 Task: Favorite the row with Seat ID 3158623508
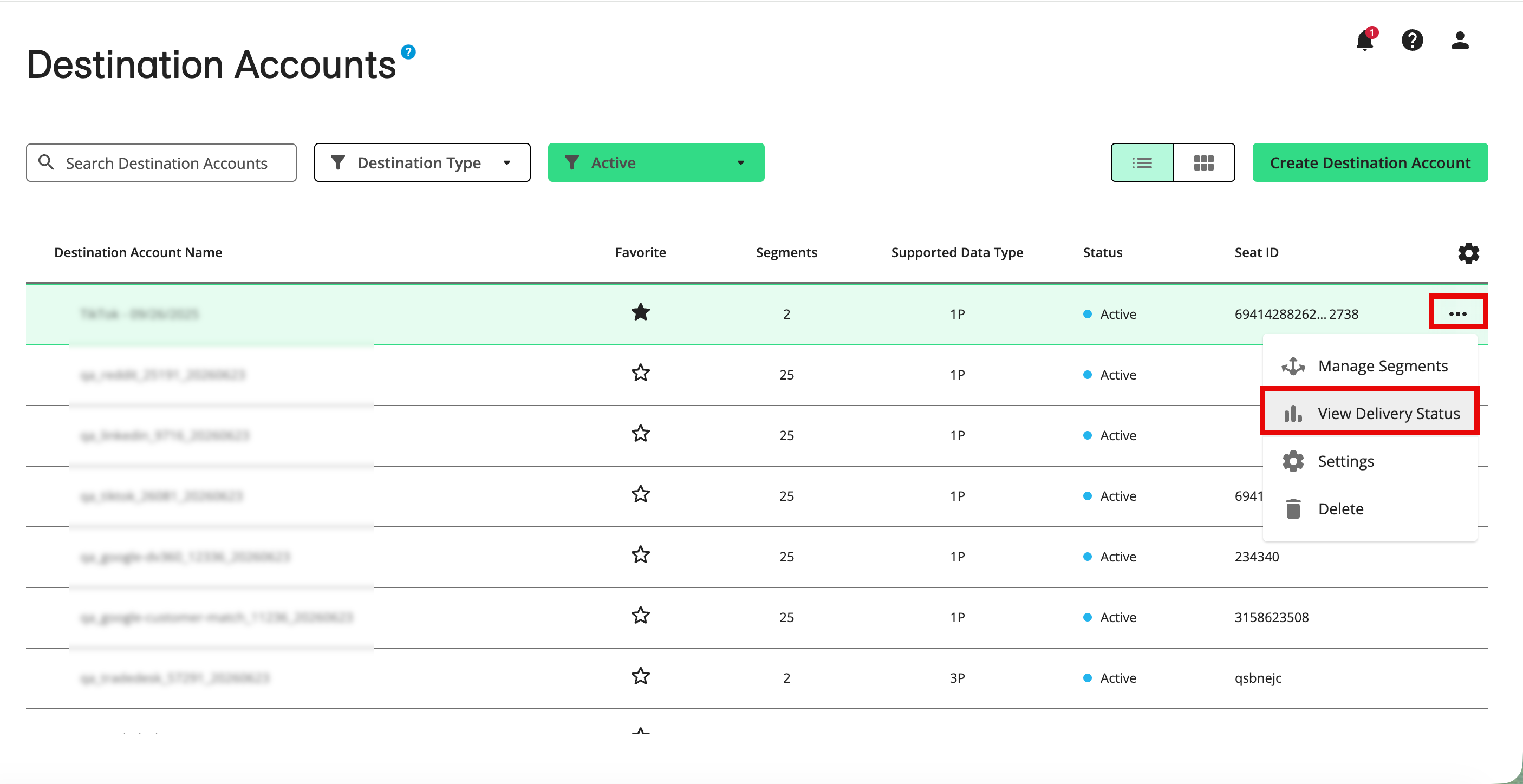click(x=640, y=616)
